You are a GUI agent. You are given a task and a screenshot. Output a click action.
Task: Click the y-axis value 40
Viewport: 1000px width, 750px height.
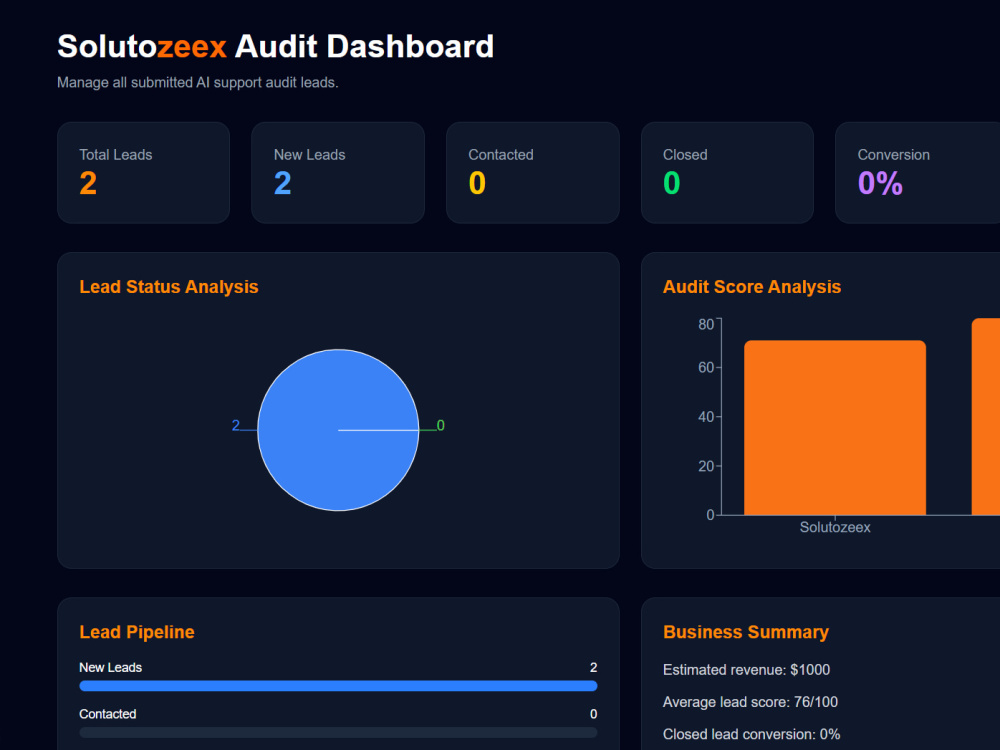pos(706,417)
